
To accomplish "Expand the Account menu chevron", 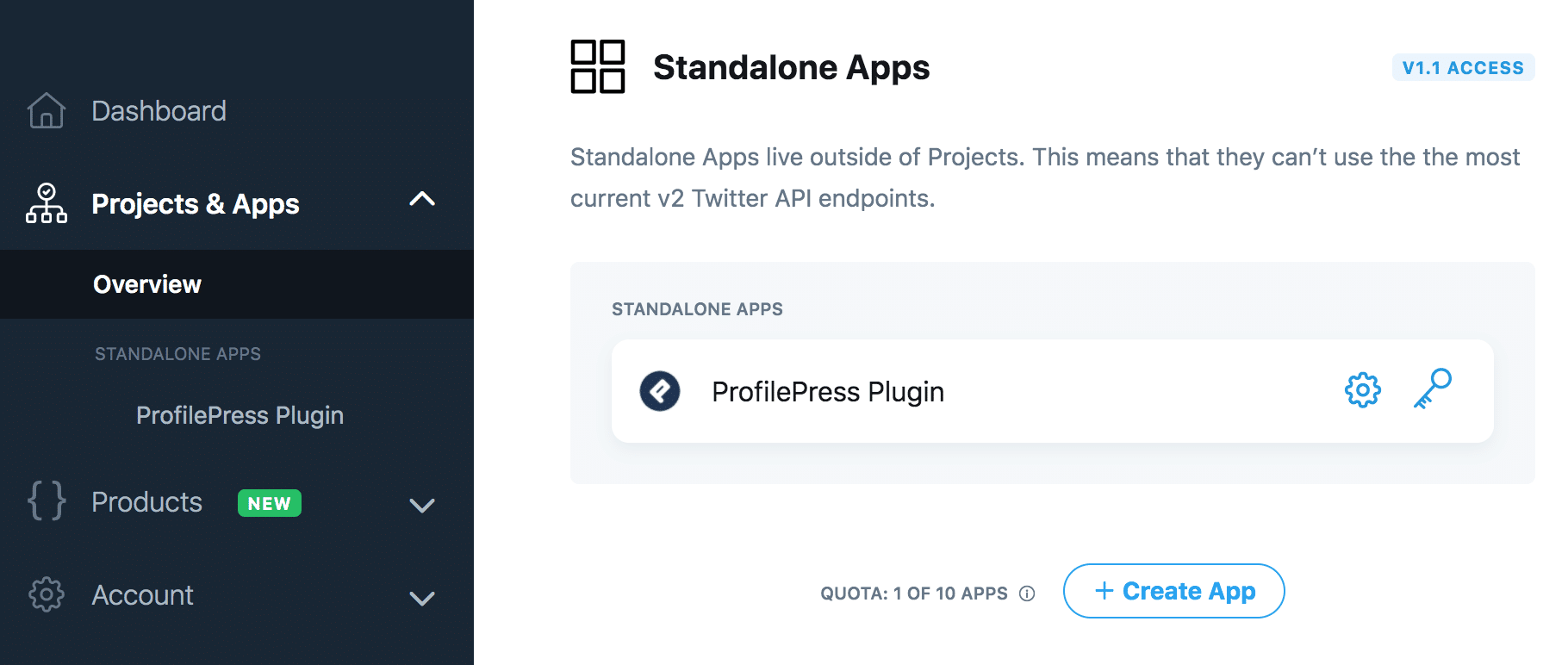I will pos(422,598).
